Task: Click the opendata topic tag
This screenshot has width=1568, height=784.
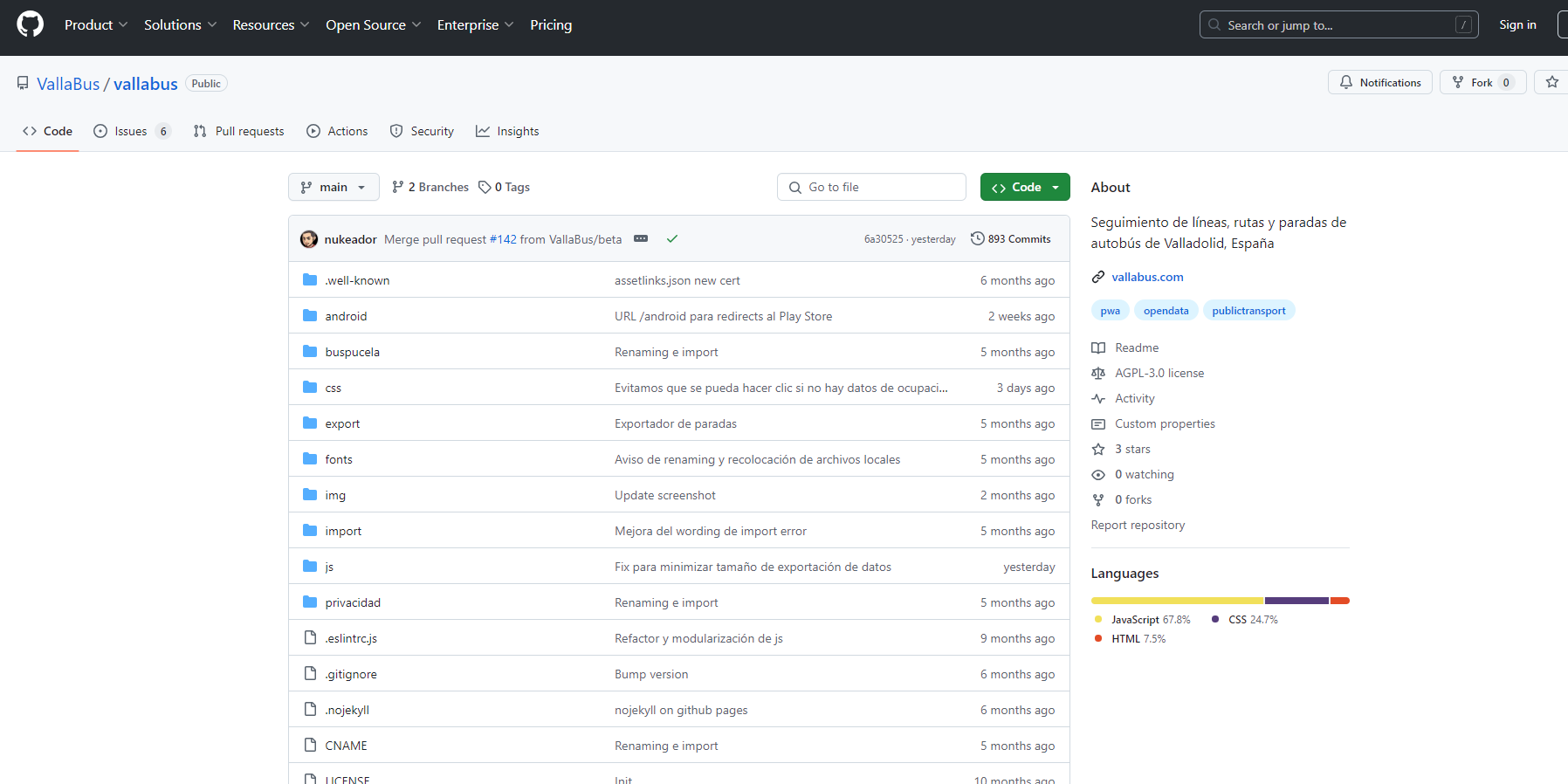Action: coord(1166,311)
